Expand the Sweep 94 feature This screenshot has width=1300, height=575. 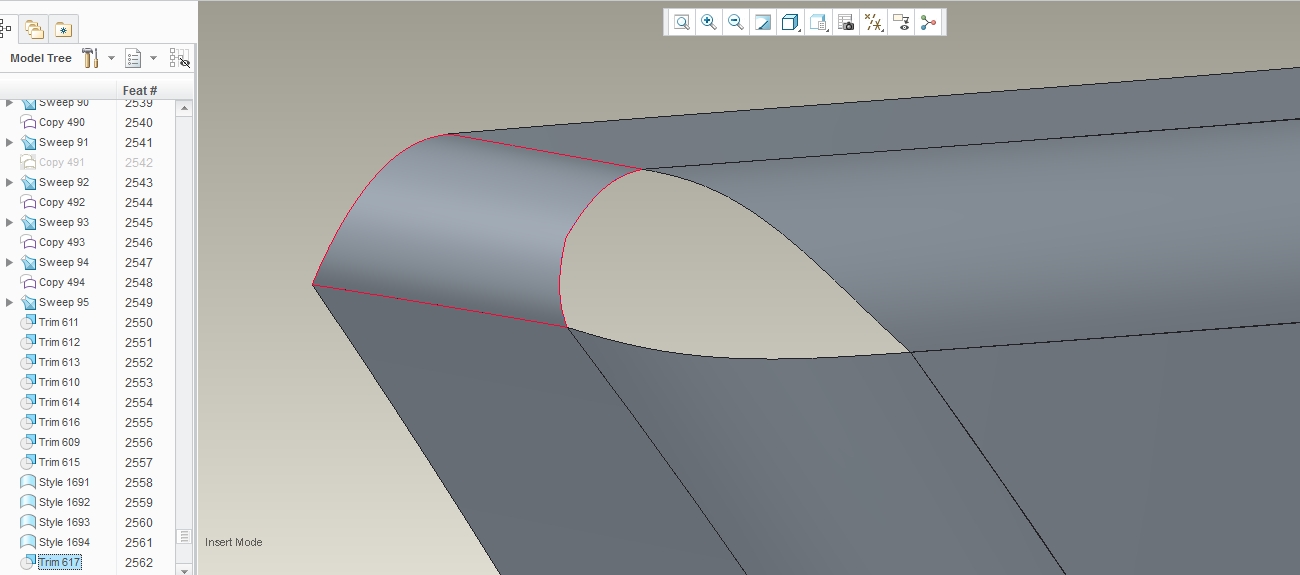(x=10, y=262)
